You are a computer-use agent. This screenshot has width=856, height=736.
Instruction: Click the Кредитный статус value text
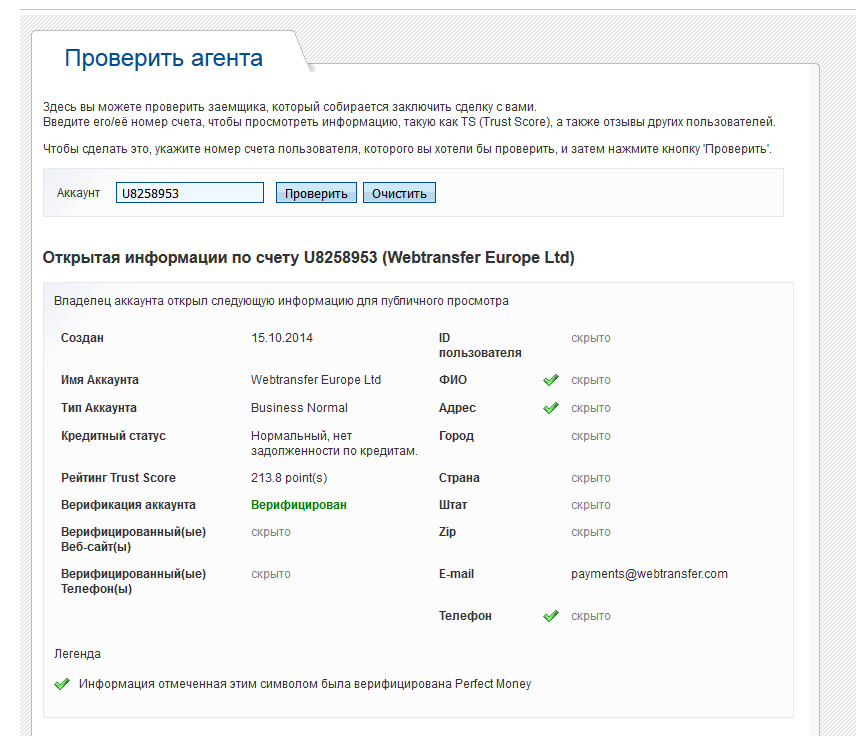(x=333, y=443)
